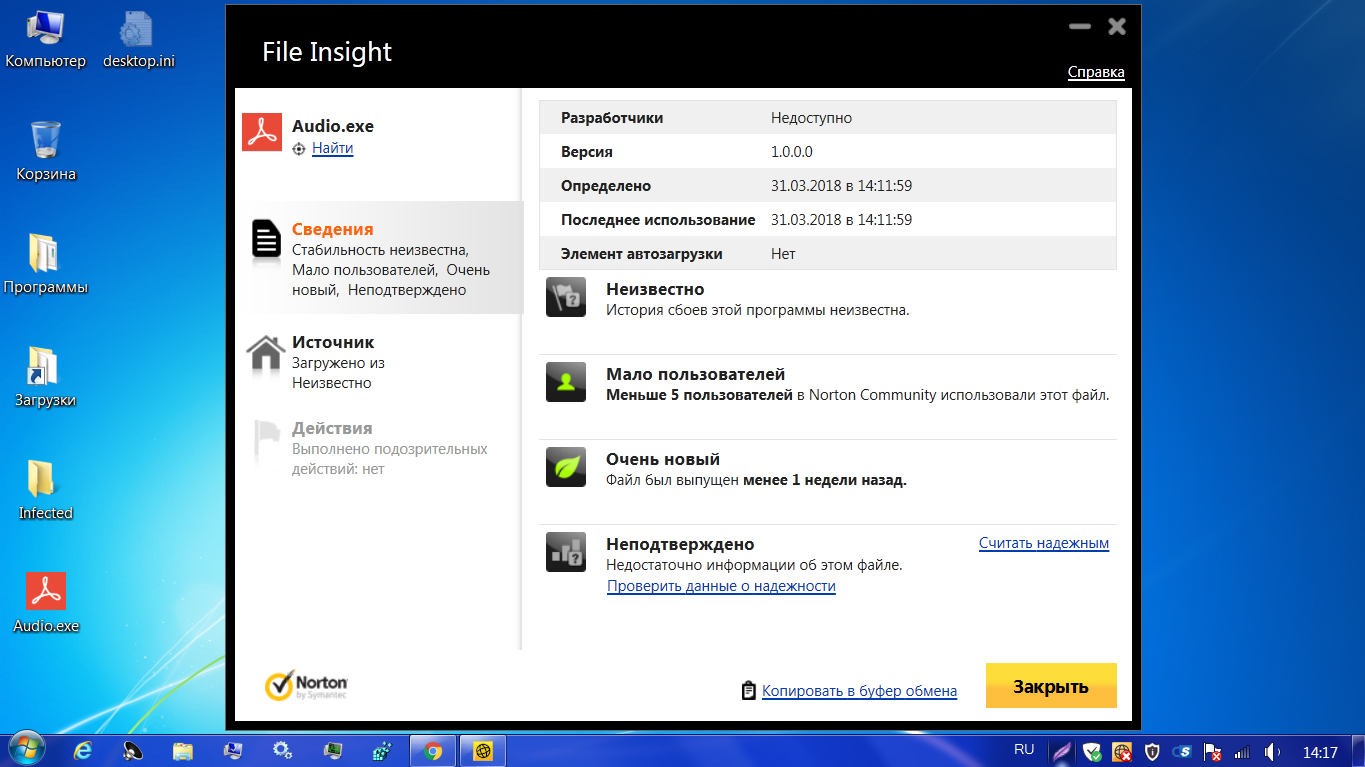Switch to Google Chrome in the taskbar
Viewport: 1365px width, 767px height.
coord(433,750)
